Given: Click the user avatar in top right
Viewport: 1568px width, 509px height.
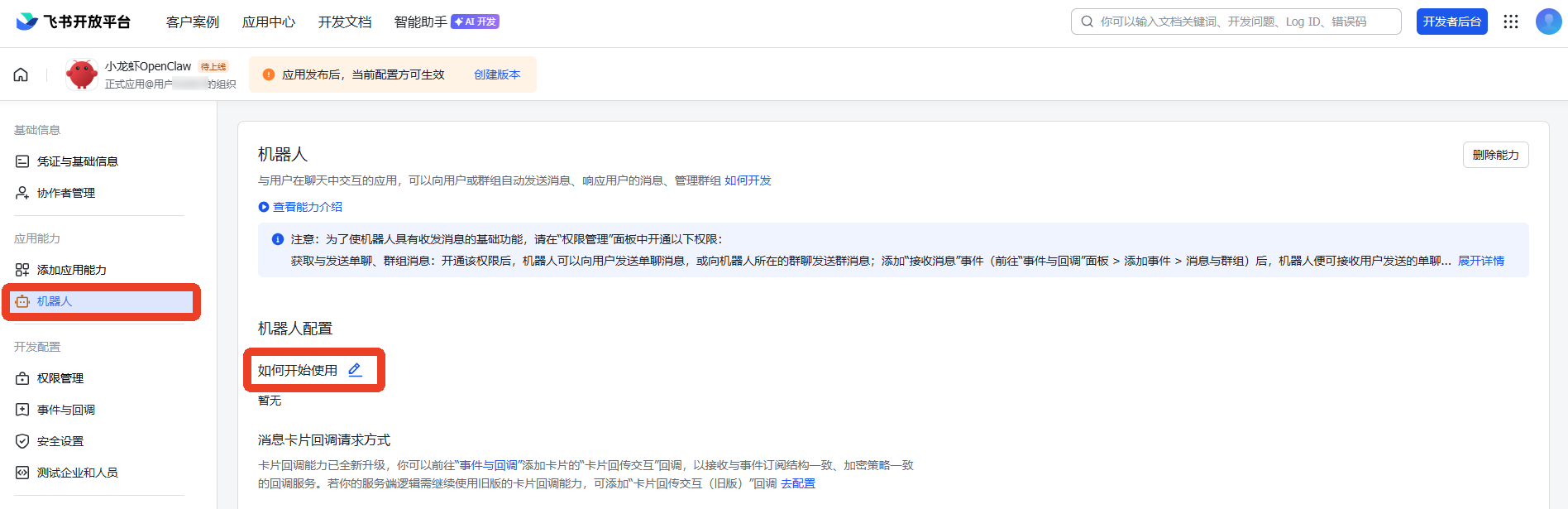Looking at the screenshot, I should click(1548, 22).
